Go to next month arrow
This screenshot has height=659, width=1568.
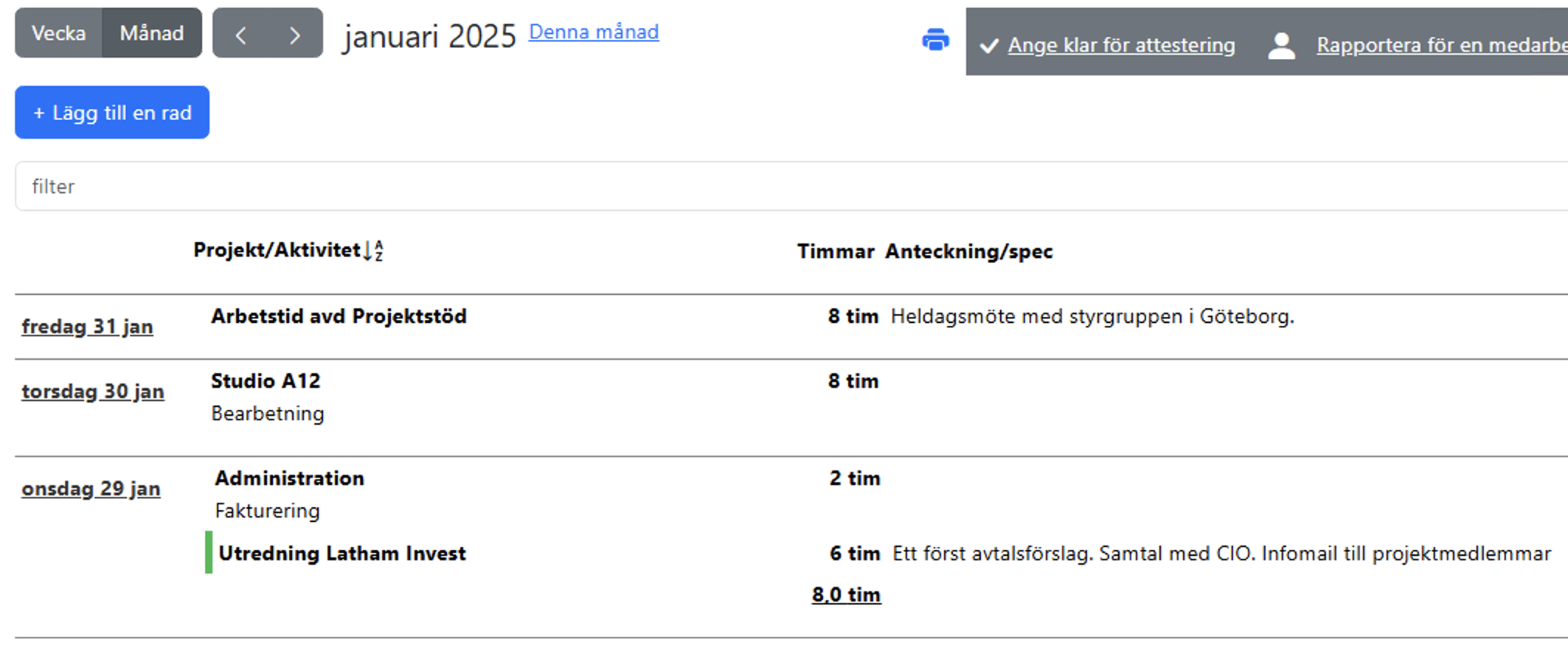295,35
